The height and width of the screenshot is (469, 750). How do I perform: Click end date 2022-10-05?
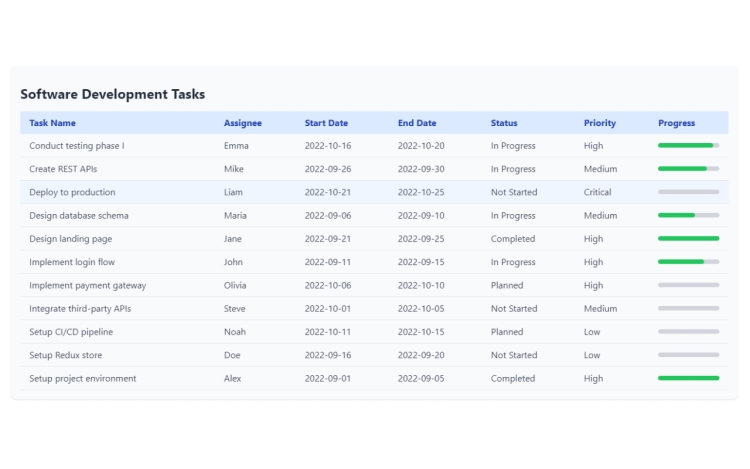click(x=421, y=309)
